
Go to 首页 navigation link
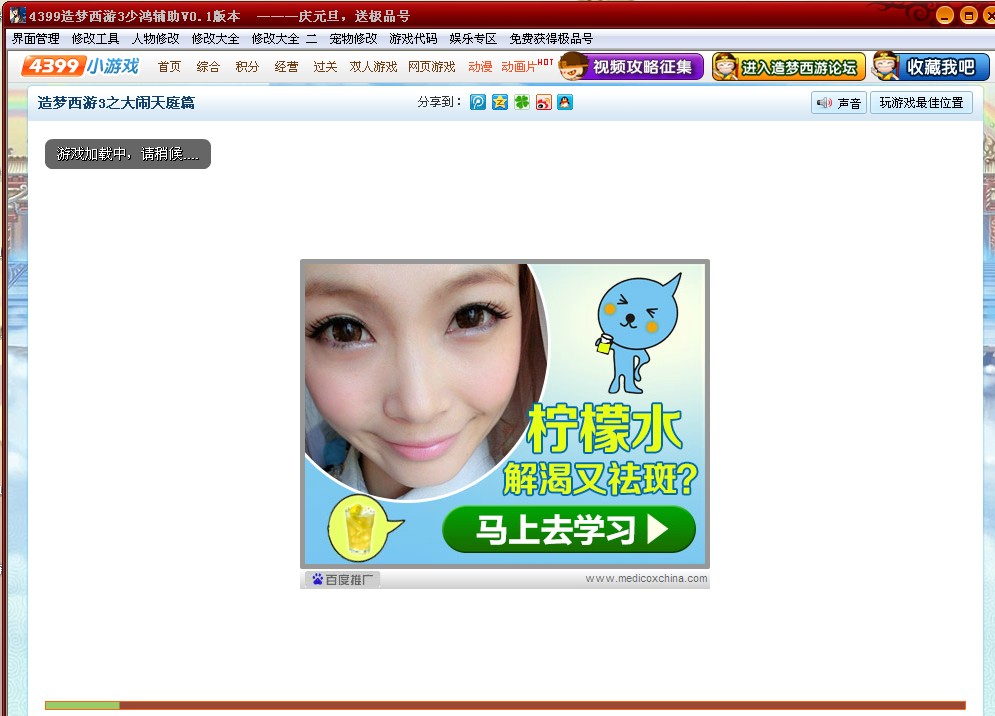click(x=169, y=67)
